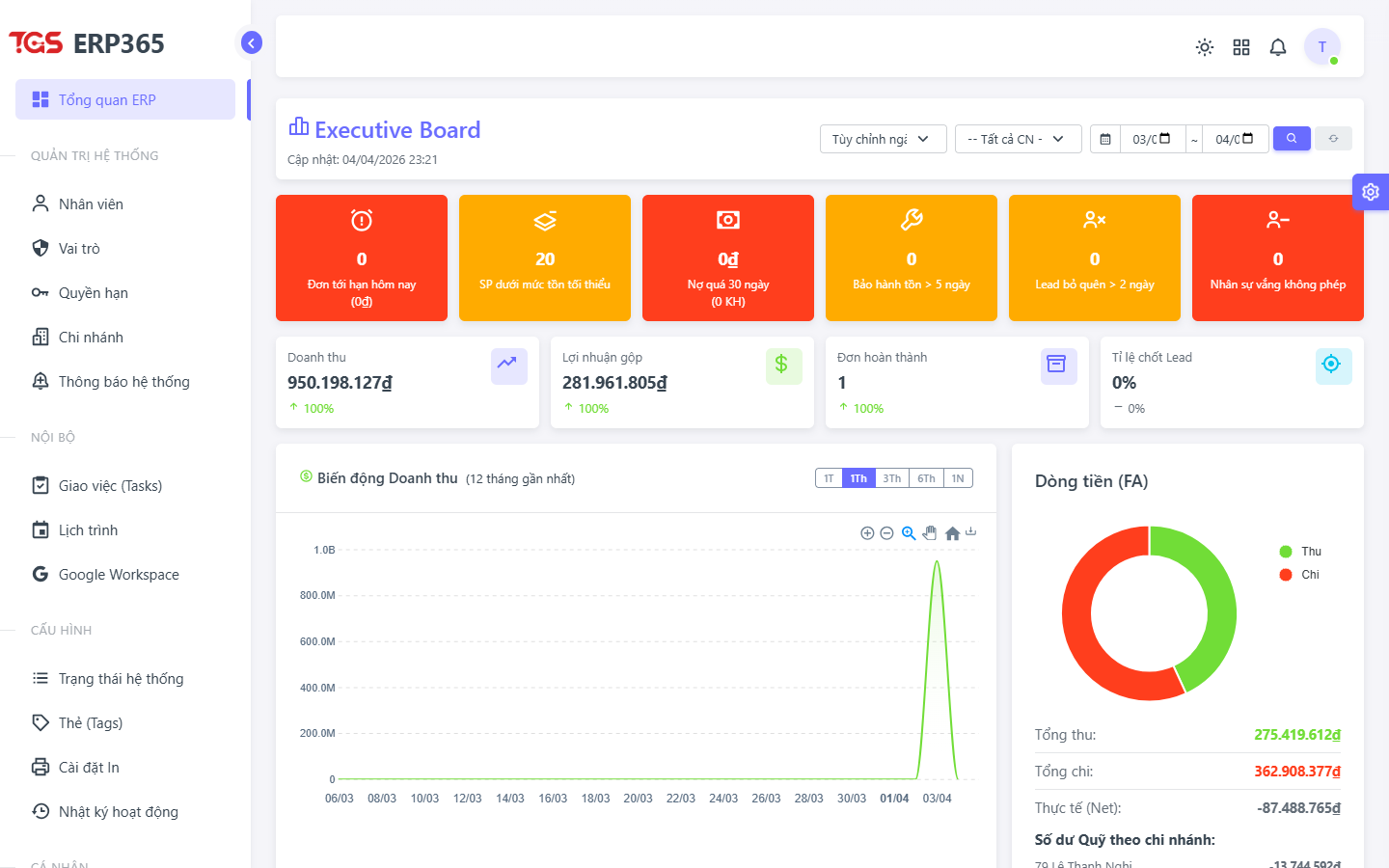
Task: Select the 6Th chart range
Action: (x=926, y=478)
